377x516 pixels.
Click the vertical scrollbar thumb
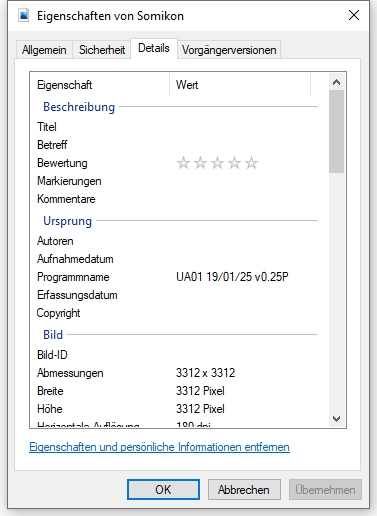click(x=337, y=131)
